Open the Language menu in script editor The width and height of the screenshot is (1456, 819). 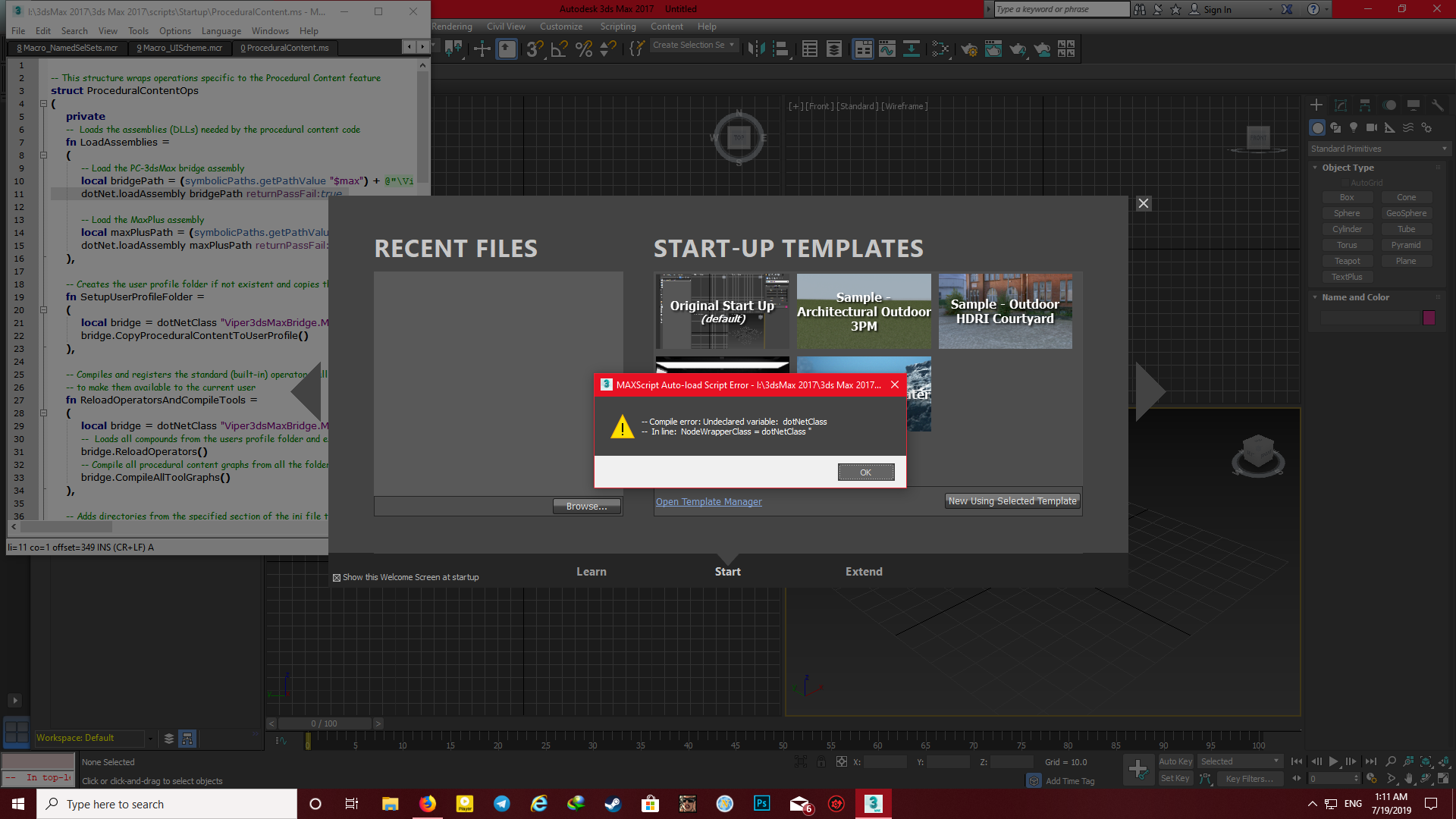coord(221,31)
